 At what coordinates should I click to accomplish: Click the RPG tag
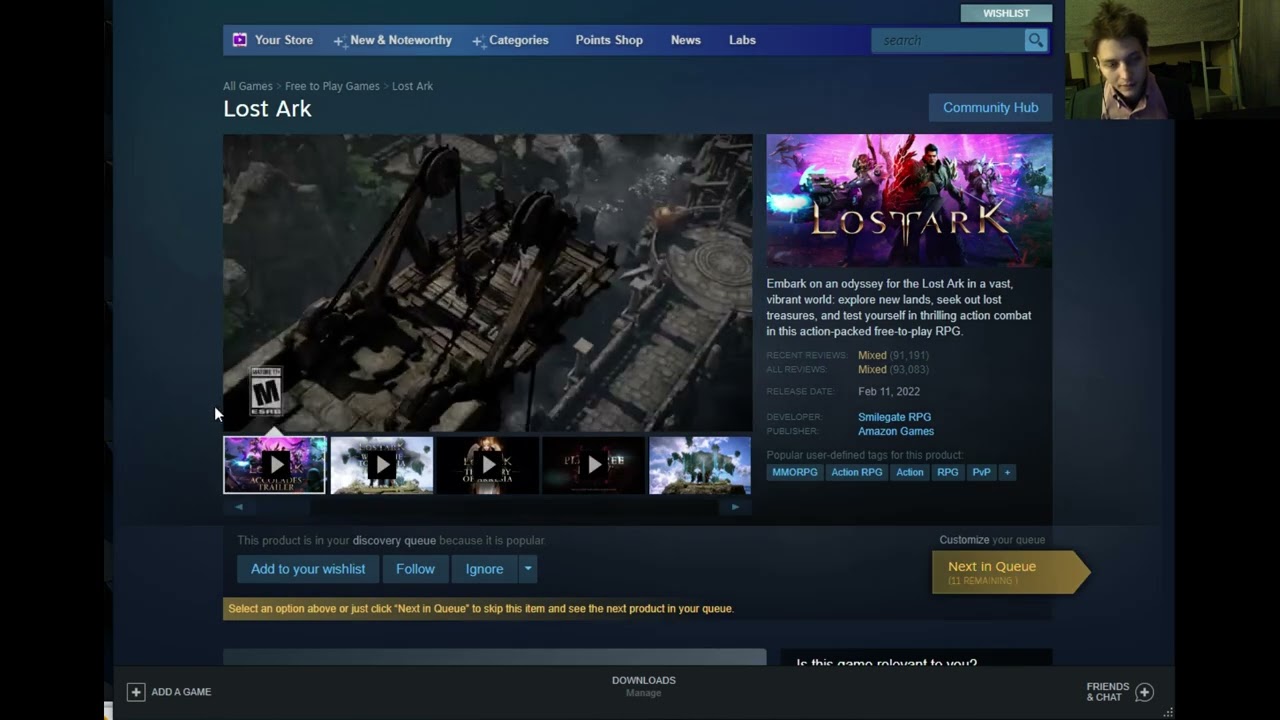(947, 472)
